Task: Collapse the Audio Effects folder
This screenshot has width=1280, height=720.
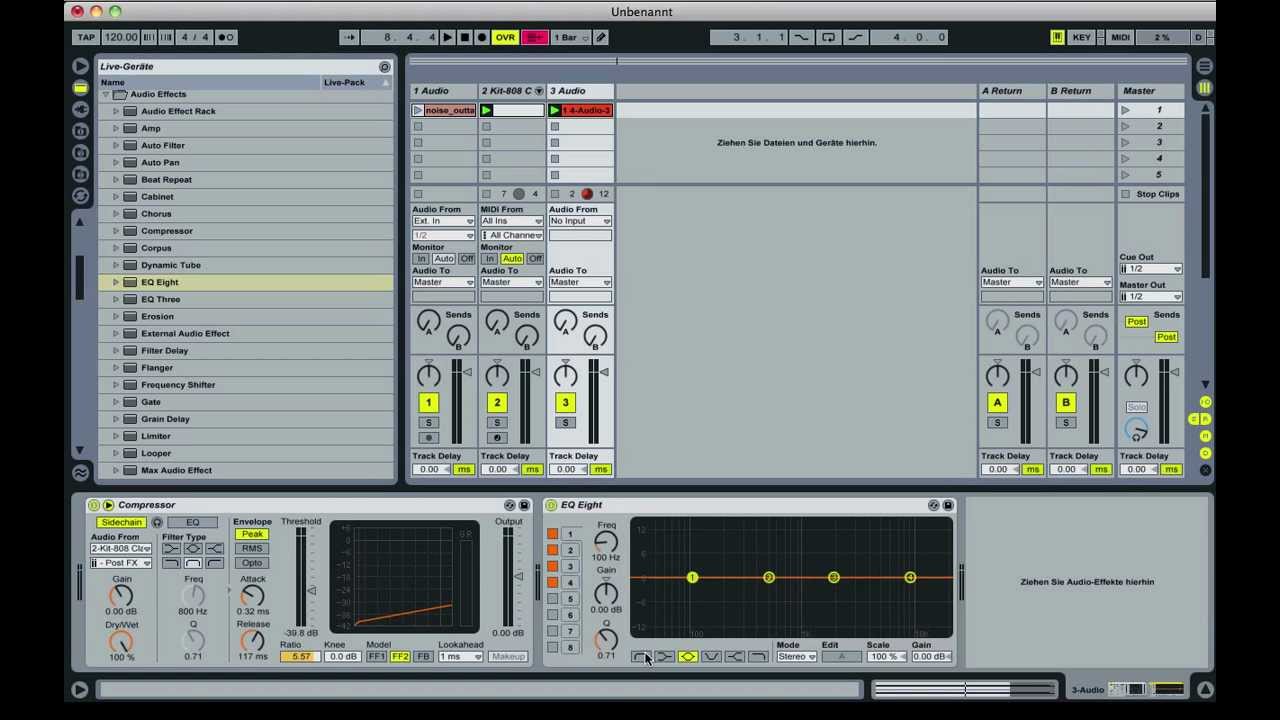Action: 105,94
